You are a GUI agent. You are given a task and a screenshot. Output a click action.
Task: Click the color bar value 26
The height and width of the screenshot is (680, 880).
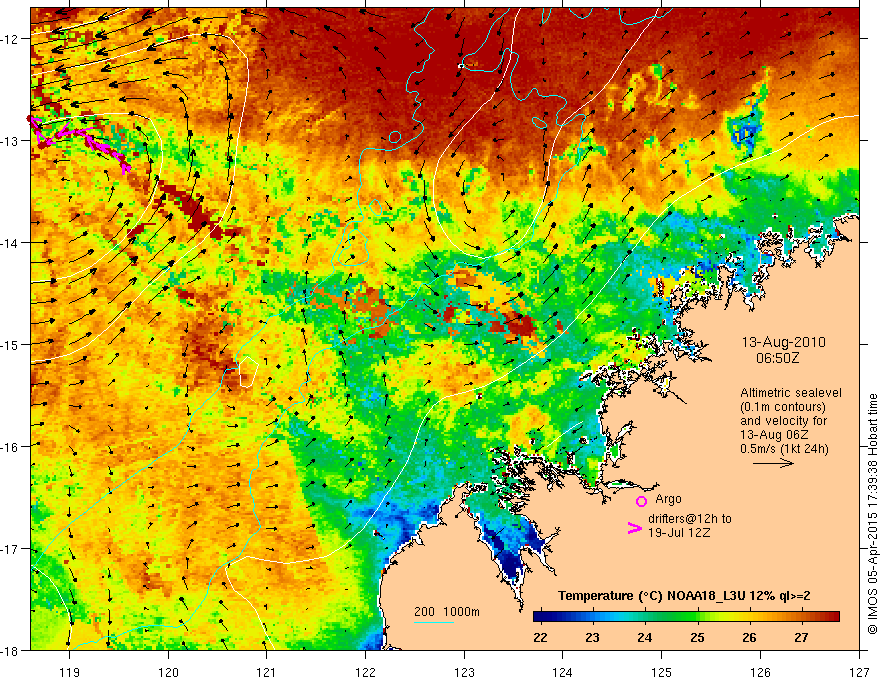(x=749, y=638)
